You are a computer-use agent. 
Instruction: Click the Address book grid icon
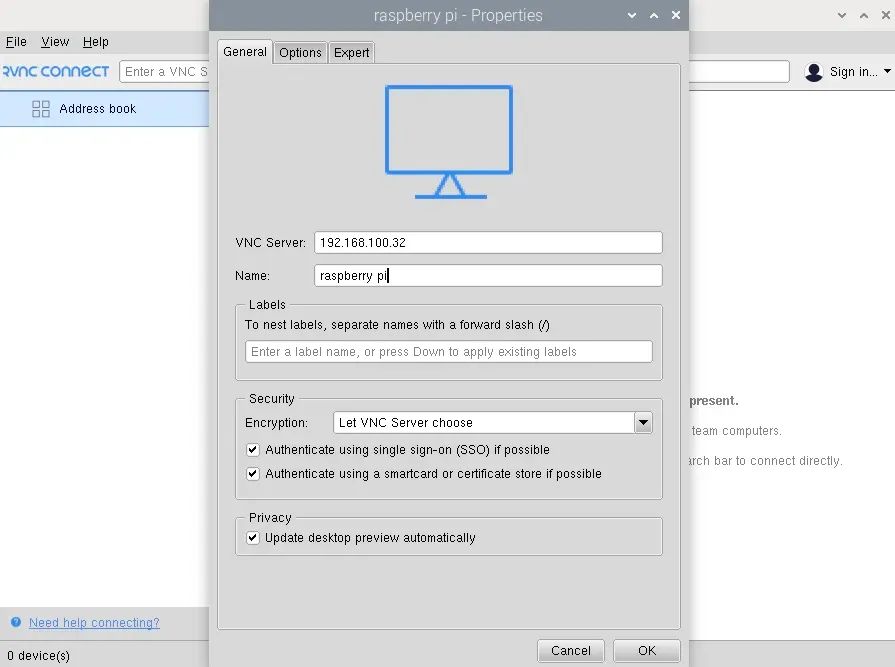coord(41,108)
